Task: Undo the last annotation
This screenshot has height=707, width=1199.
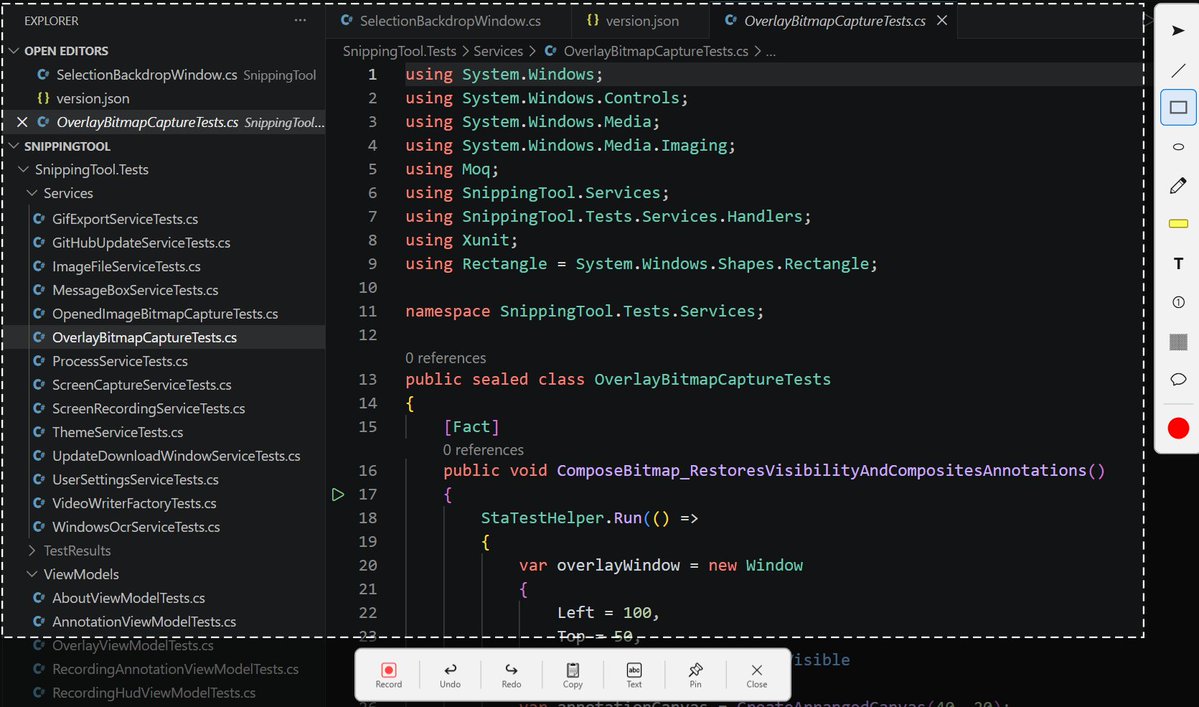Action: 450,675
